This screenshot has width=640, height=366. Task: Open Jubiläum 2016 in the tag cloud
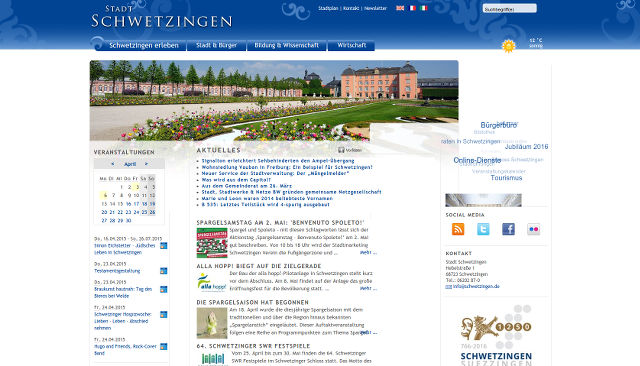tap(527, 147)
